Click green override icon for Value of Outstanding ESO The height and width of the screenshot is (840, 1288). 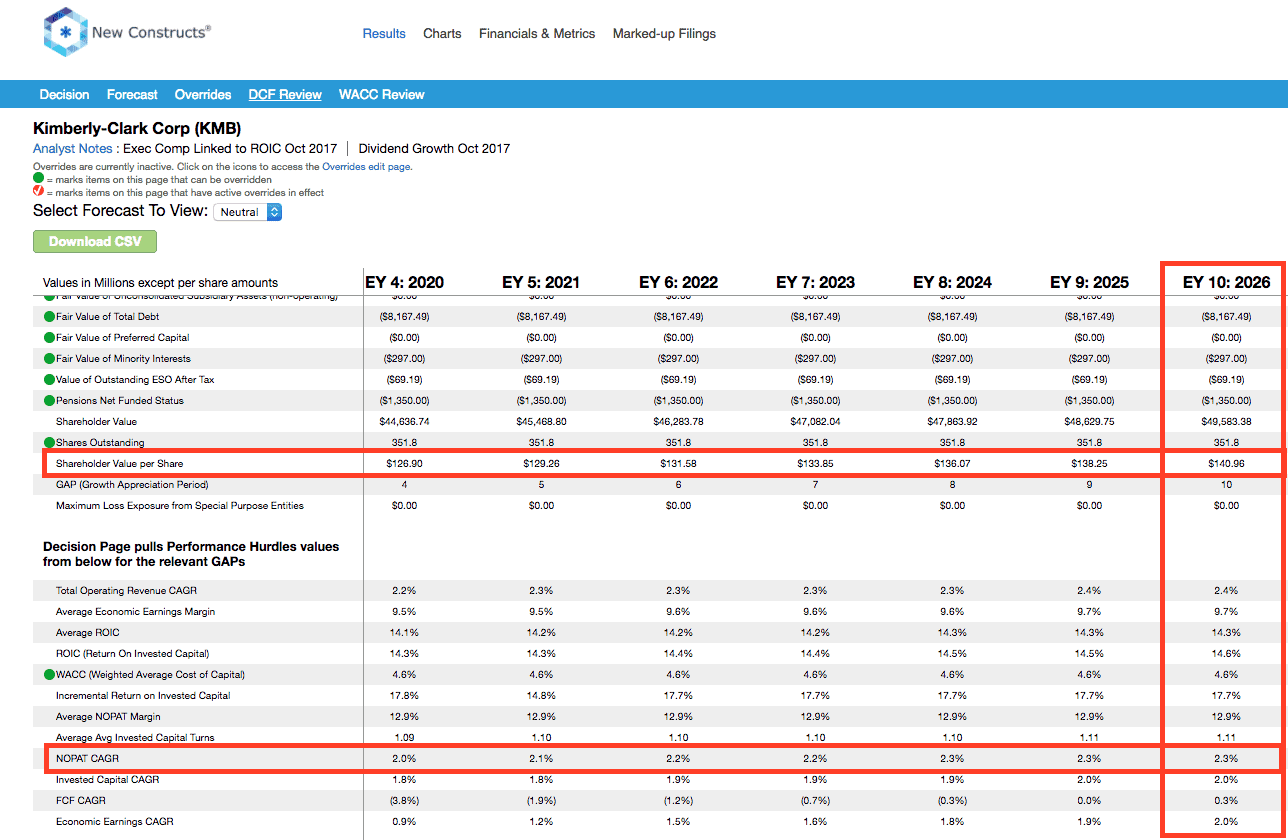[x=49, y=380]
